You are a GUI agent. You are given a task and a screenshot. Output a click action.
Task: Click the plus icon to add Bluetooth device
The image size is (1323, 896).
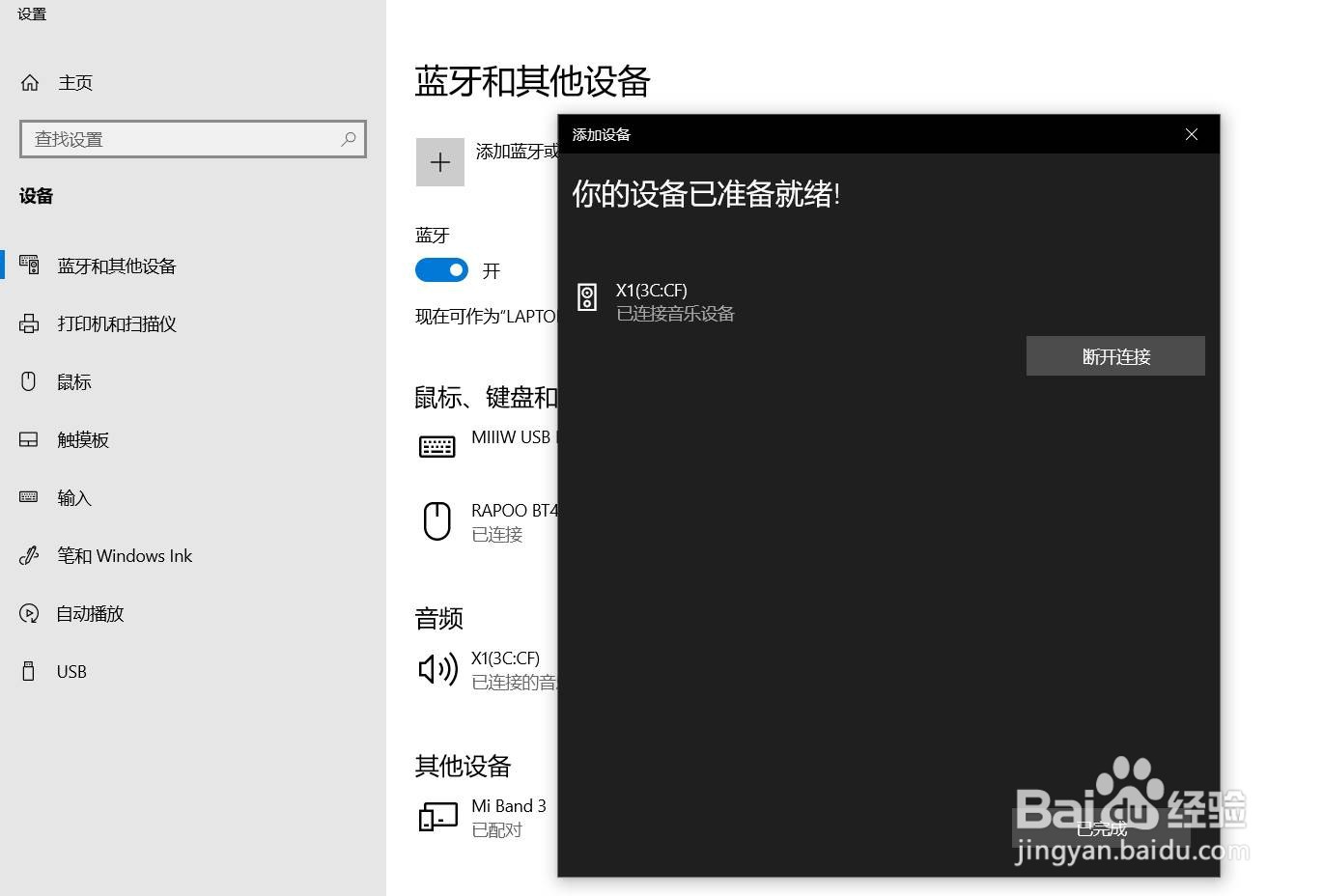[x=440, y=162]
